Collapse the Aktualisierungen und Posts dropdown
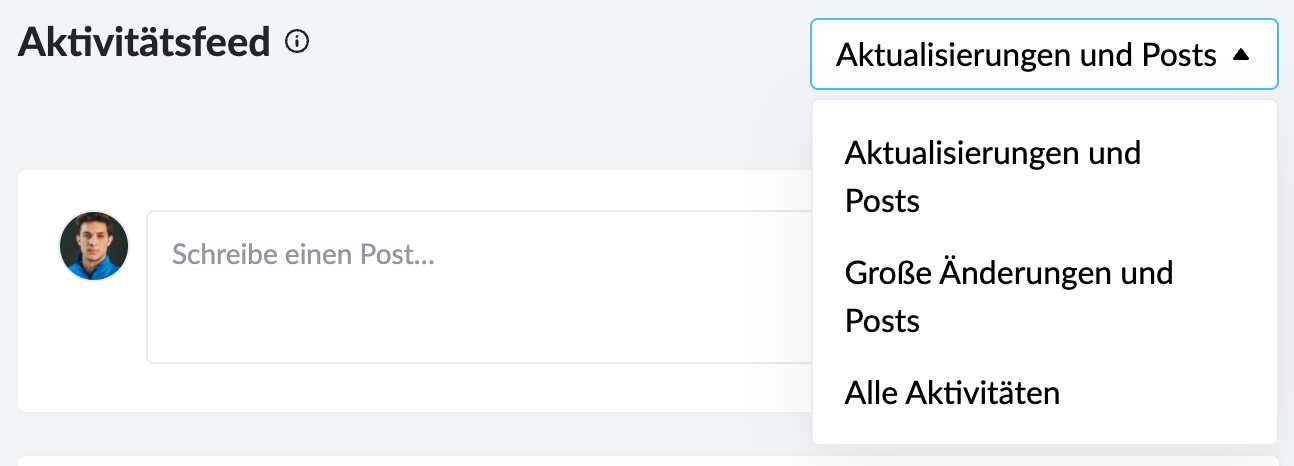 coord(1044,55)
